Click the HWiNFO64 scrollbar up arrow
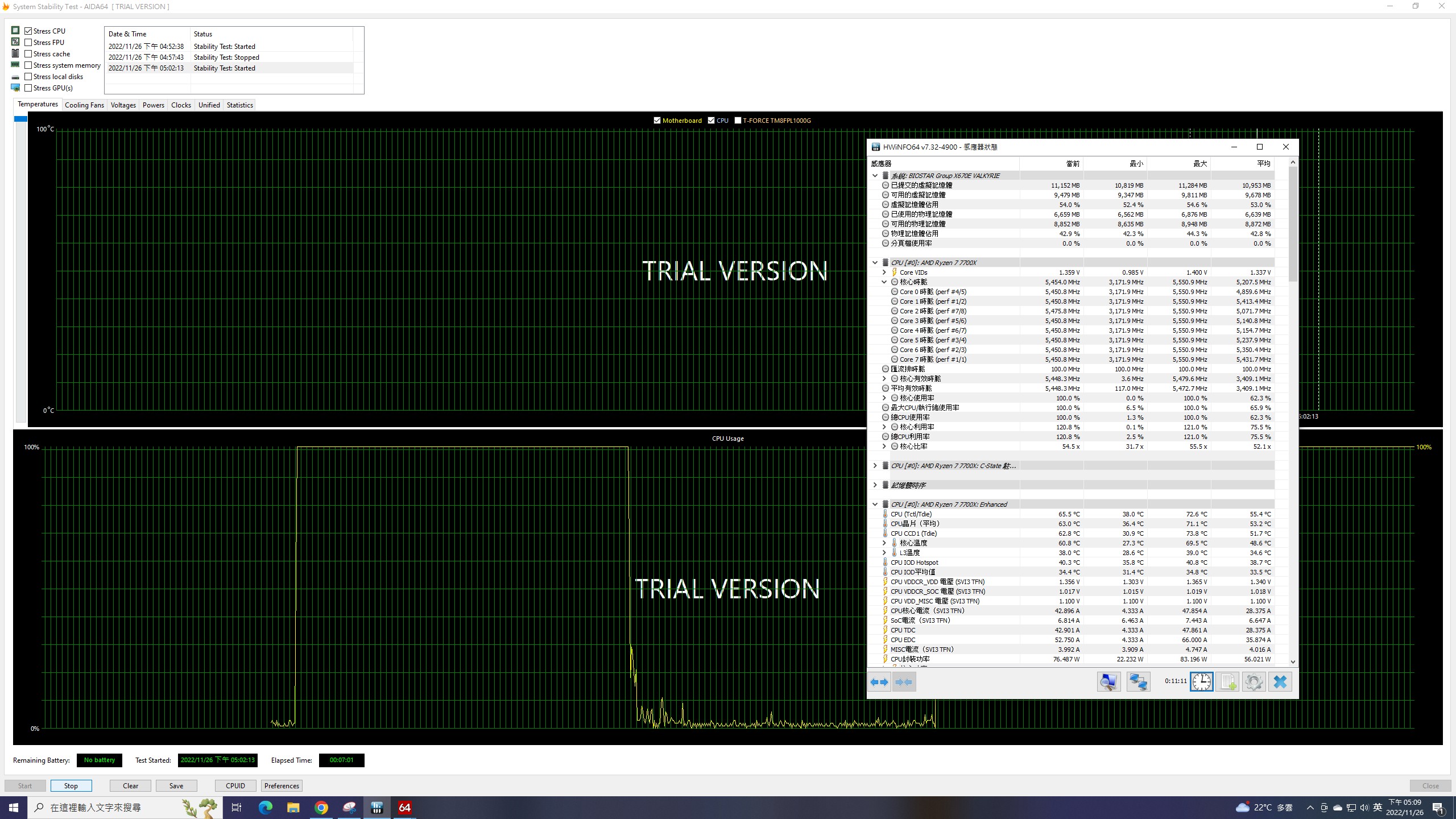1456x819 pixels. point(1292,162)
